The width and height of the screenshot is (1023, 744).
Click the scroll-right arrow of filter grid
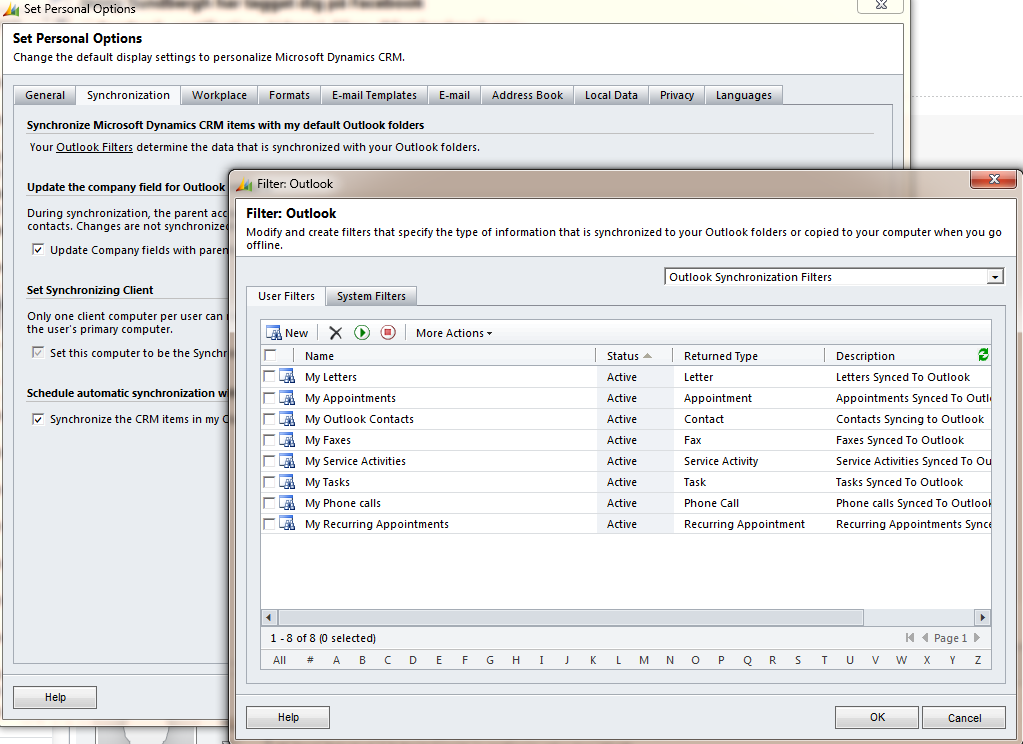click(983, 617)
